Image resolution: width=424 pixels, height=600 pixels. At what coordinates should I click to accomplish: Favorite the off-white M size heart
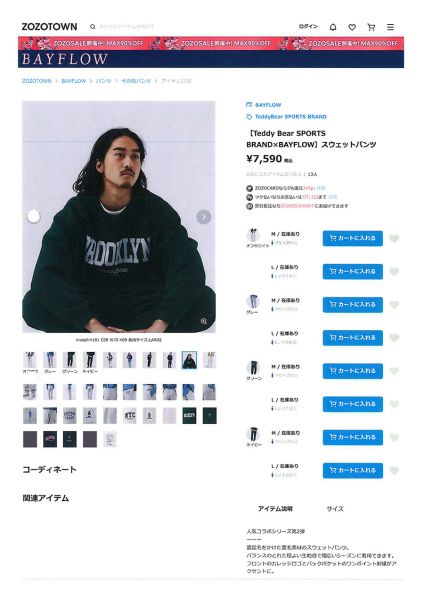tap(394, 238)
